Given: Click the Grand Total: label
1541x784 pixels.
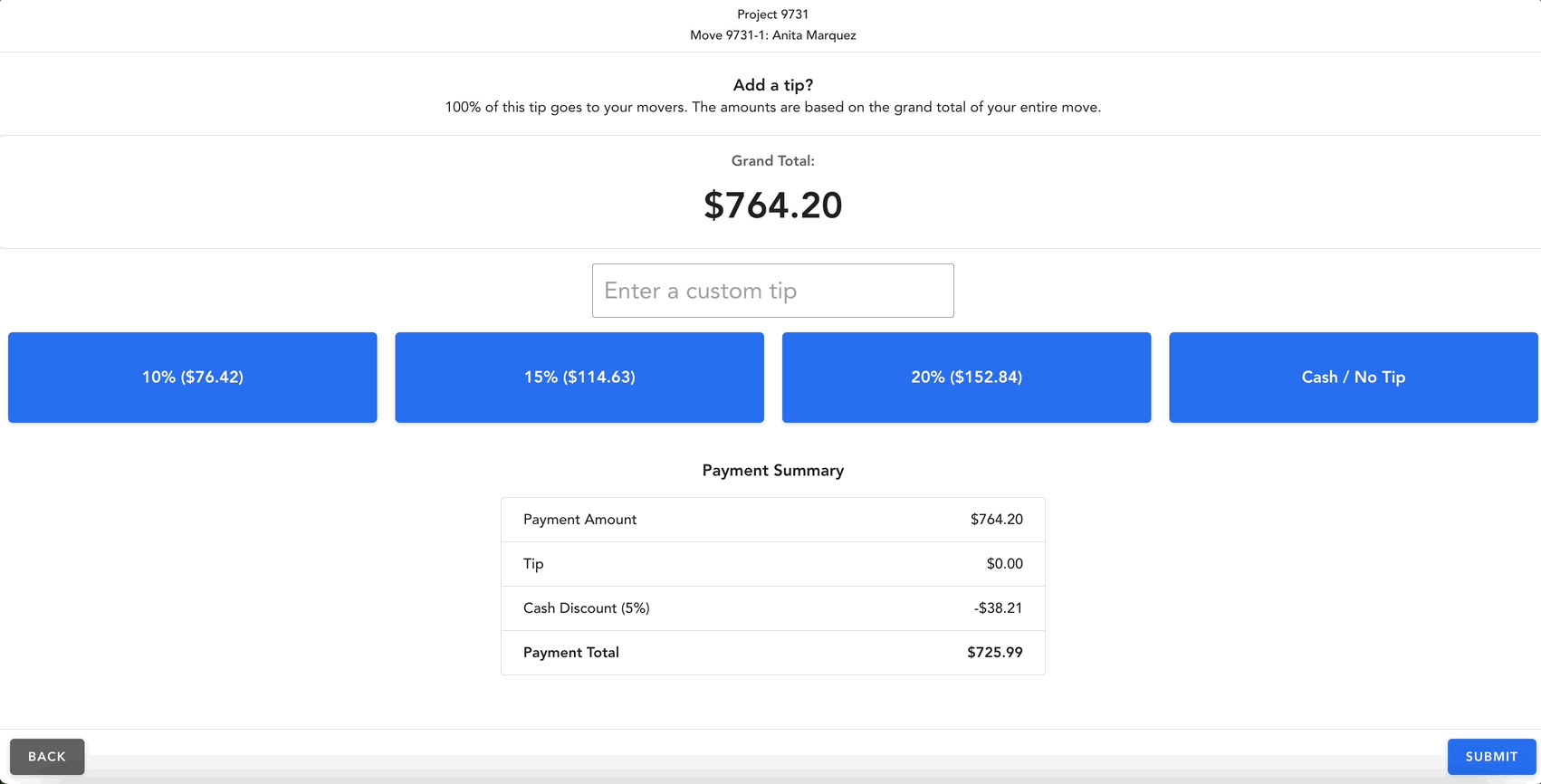Looking at the screenshot, I should [772, 160].
